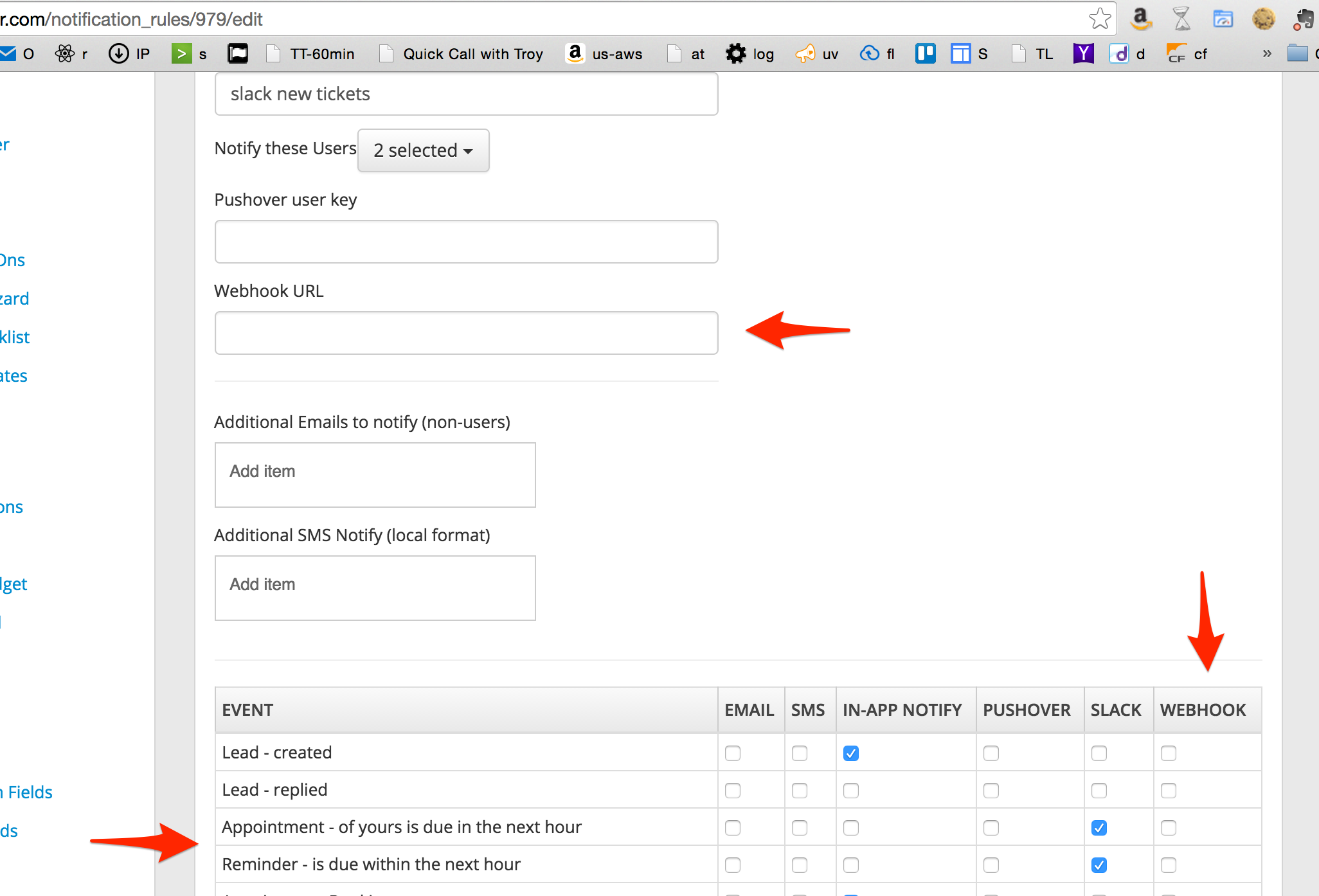The height and width of the screenshot is (896, 1319).
Task: Uncheck In-App Notify for Lead created
Action: pos(850,753)
